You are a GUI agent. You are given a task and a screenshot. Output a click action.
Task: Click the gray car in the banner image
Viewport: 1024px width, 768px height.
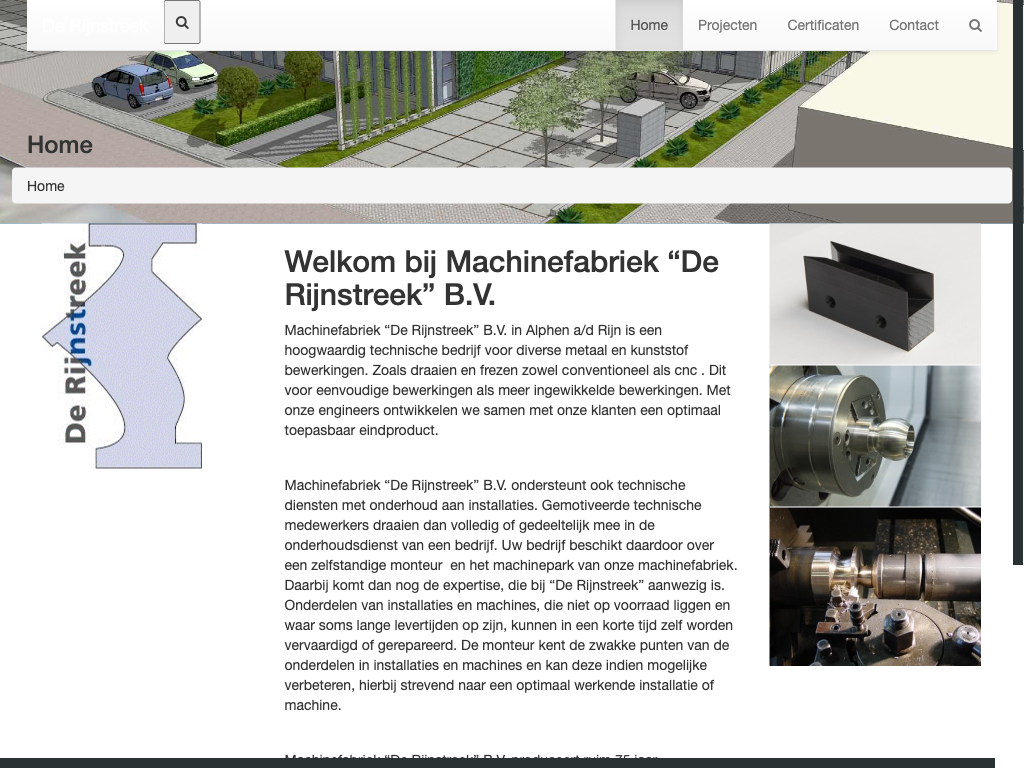(663, 88)
